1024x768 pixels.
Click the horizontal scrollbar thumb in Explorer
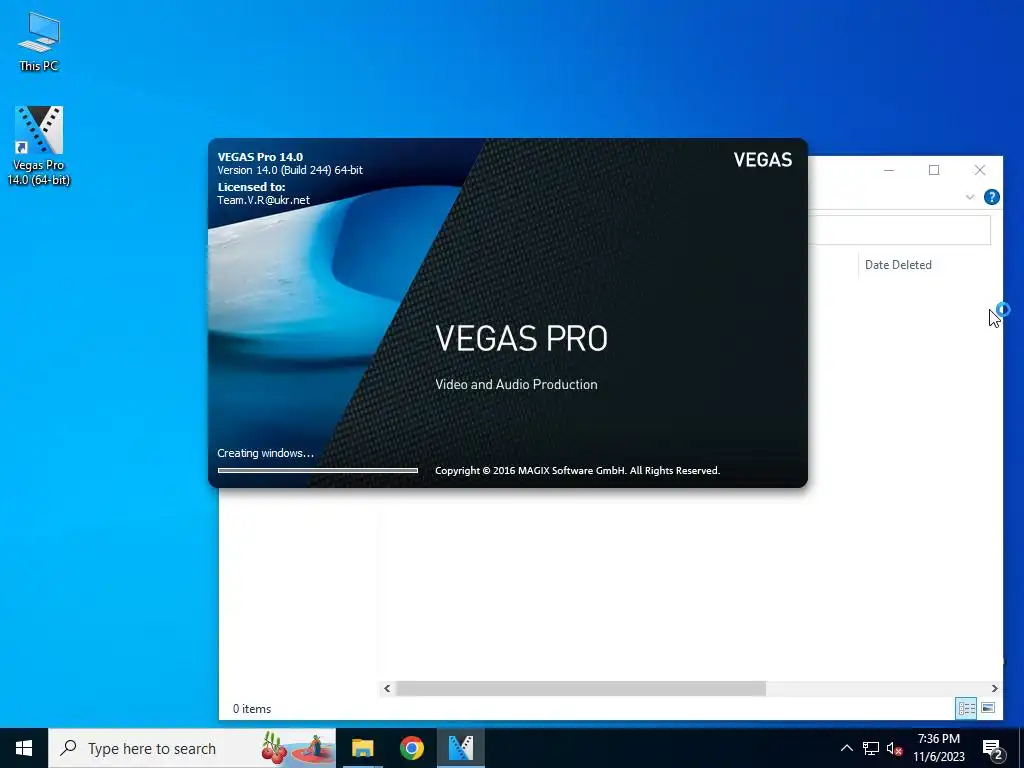581,688
